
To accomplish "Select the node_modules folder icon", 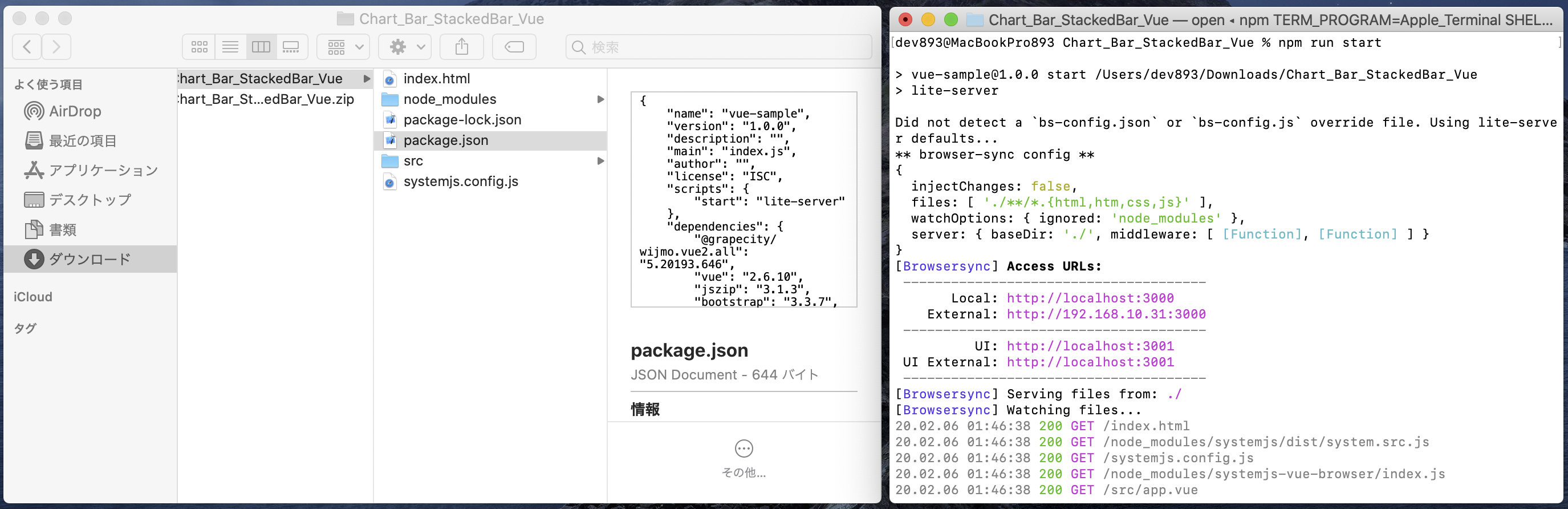I will click(389, 99).
